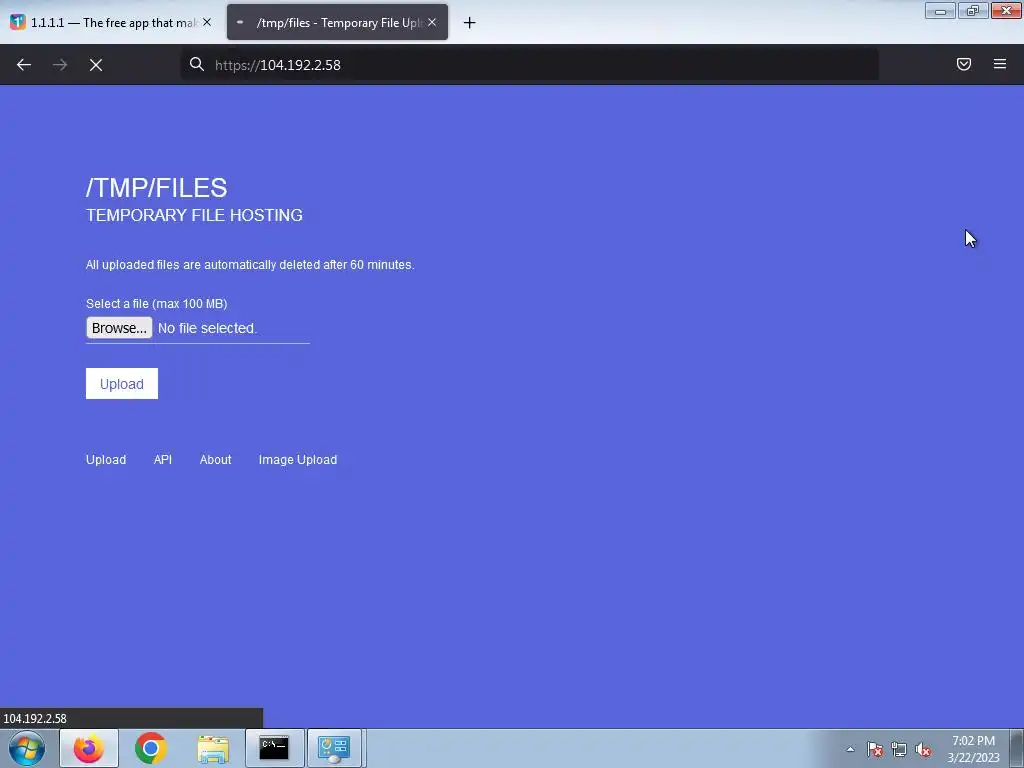Viewport: 1024px width, 768px height.
Task: Open the Image Upload footer link
Action: click(x=298, y=460)
